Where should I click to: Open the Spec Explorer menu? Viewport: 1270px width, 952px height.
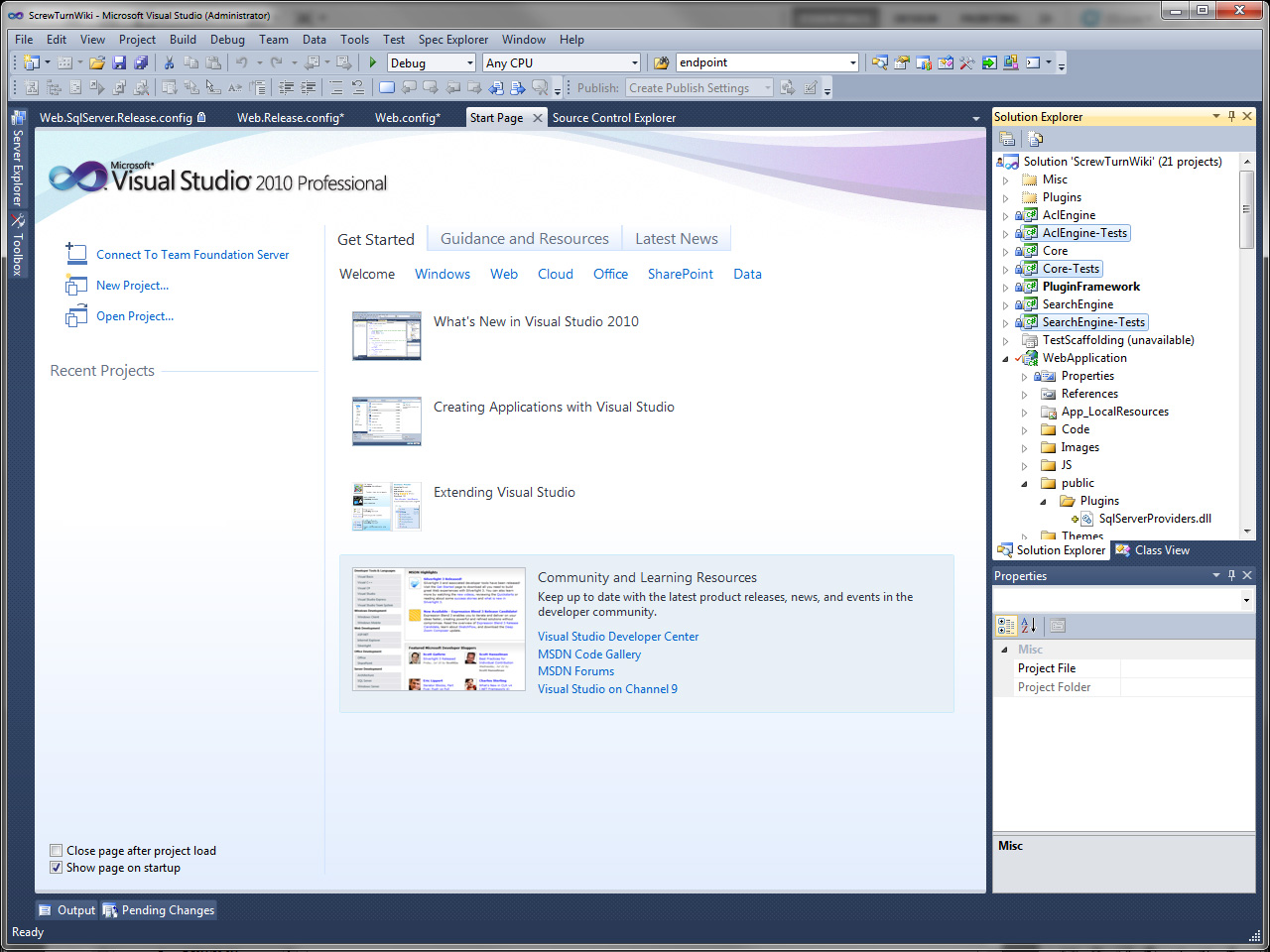[x=453, y=40]
